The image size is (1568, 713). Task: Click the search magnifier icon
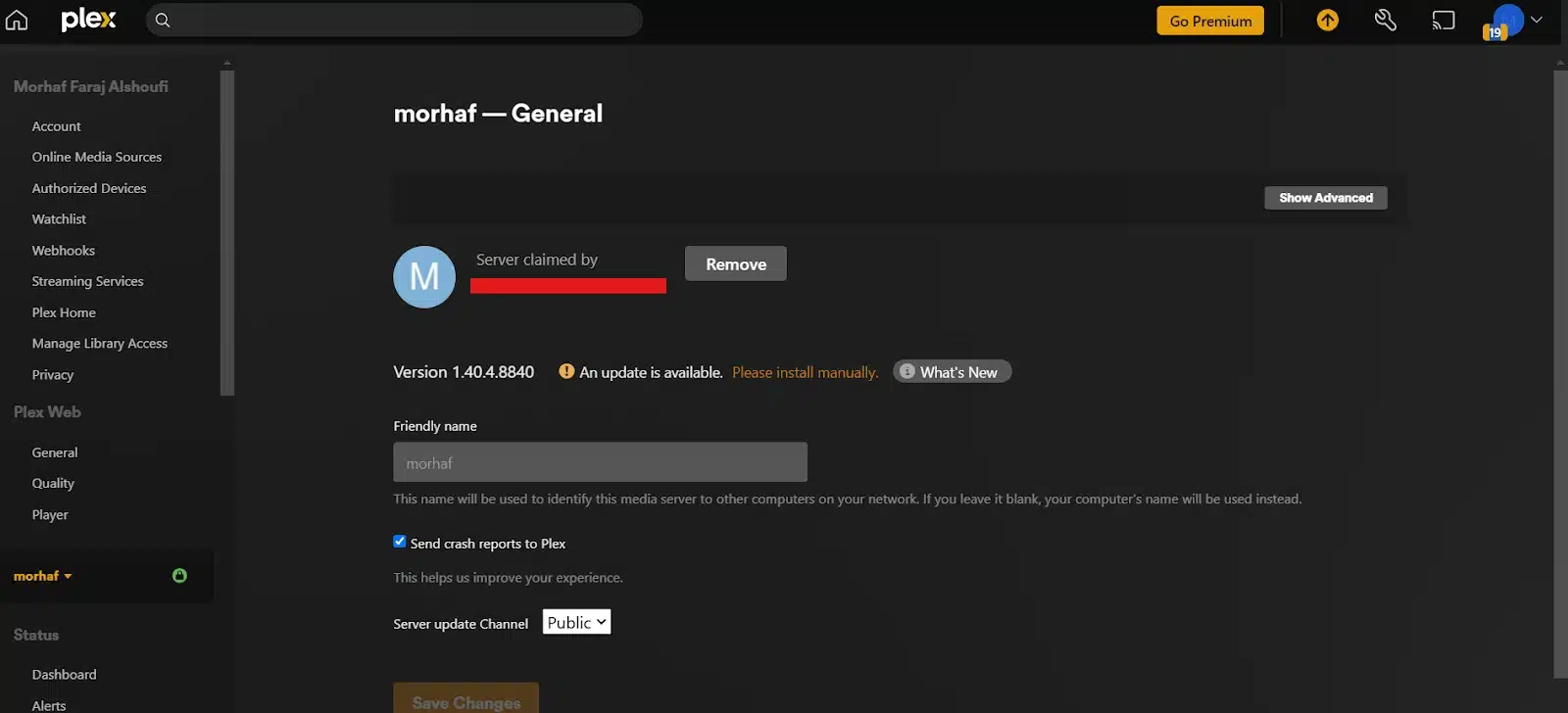163,20
